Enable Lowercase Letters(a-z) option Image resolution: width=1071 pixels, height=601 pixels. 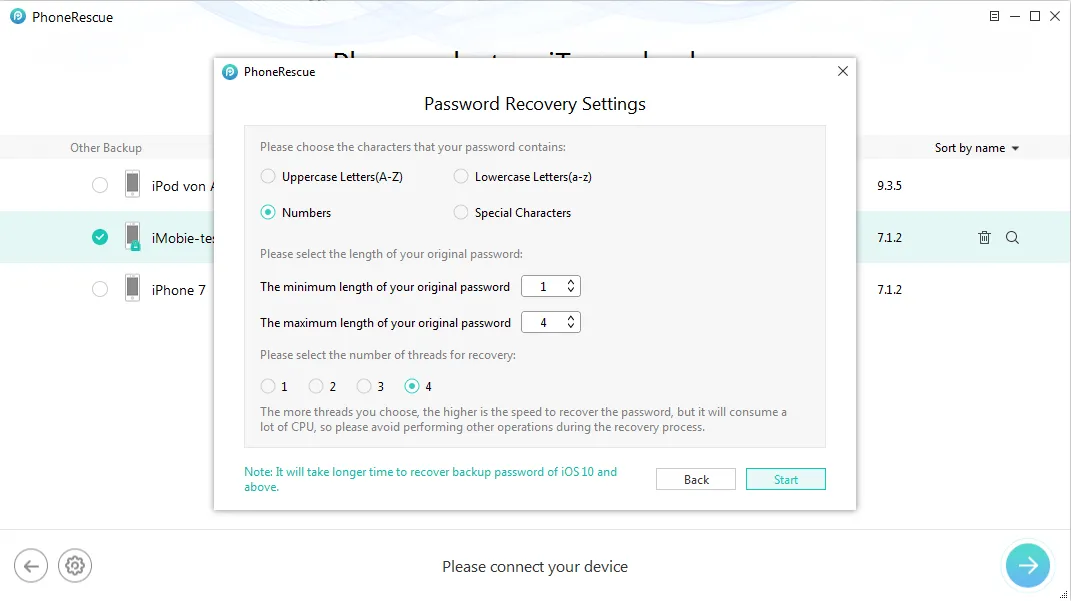[461, 177]
